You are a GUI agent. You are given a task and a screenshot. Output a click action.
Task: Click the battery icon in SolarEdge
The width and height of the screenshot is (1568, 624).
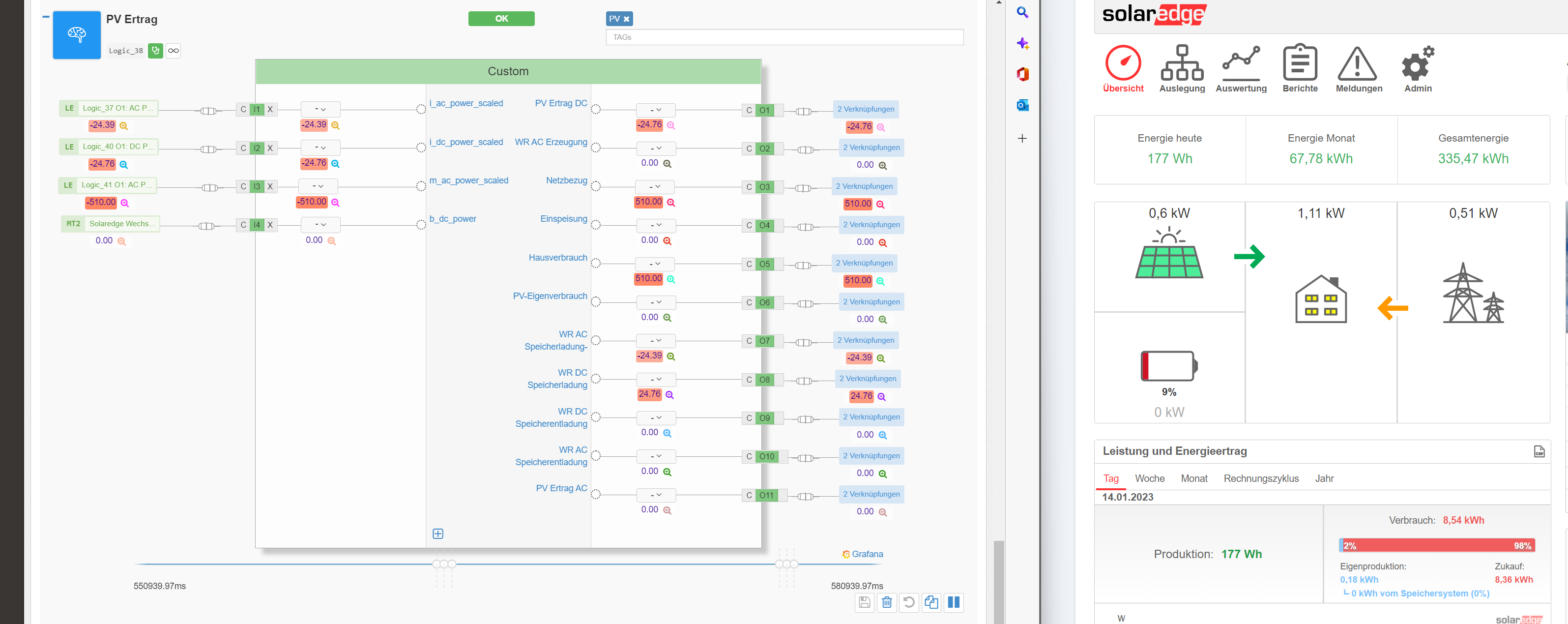(1169, 366)
